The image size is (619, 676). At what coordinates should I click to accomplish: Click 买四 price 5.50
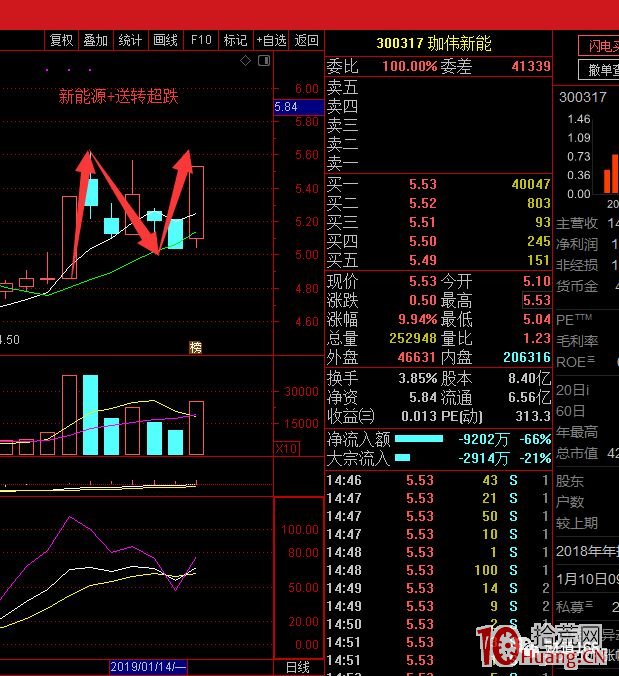[x=422, y=241]
